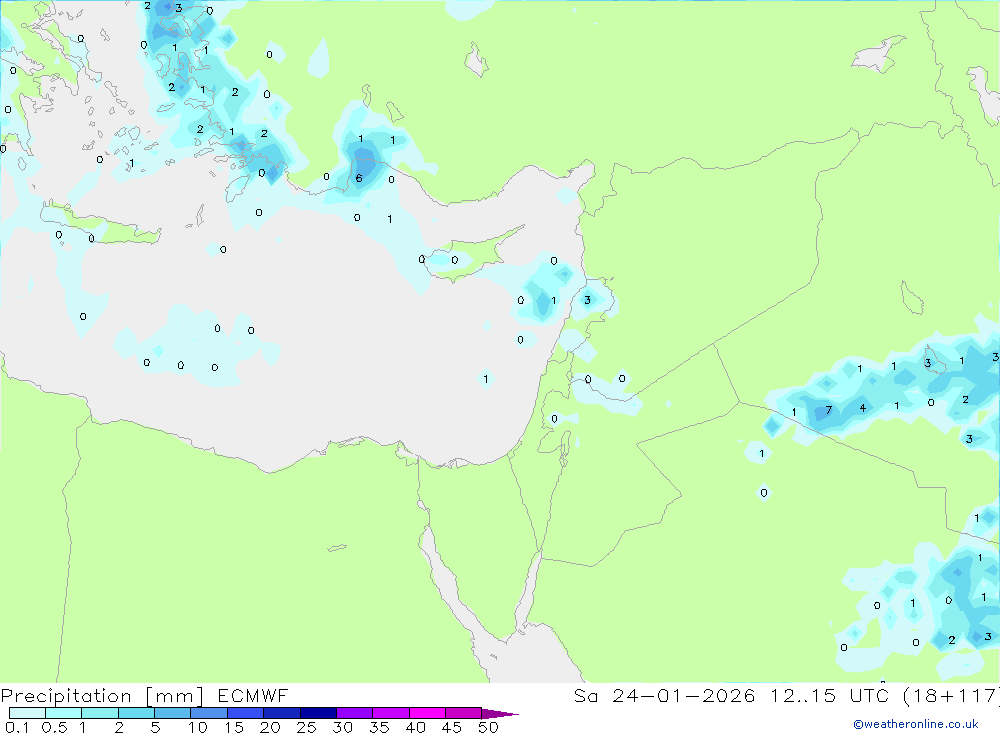Click the '50' legend scale label
This screenshot has height=733, width=1000.
click(x=488, y=727)
